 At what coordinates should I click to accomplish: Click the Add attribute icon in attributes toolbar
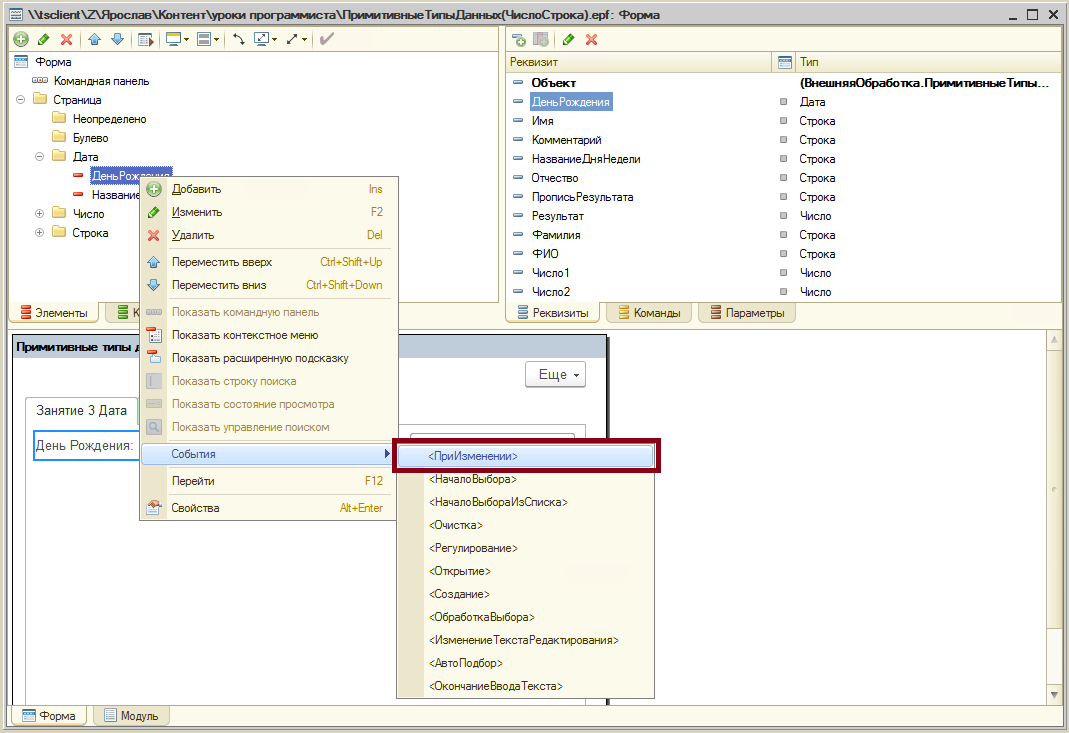point(518,39)
